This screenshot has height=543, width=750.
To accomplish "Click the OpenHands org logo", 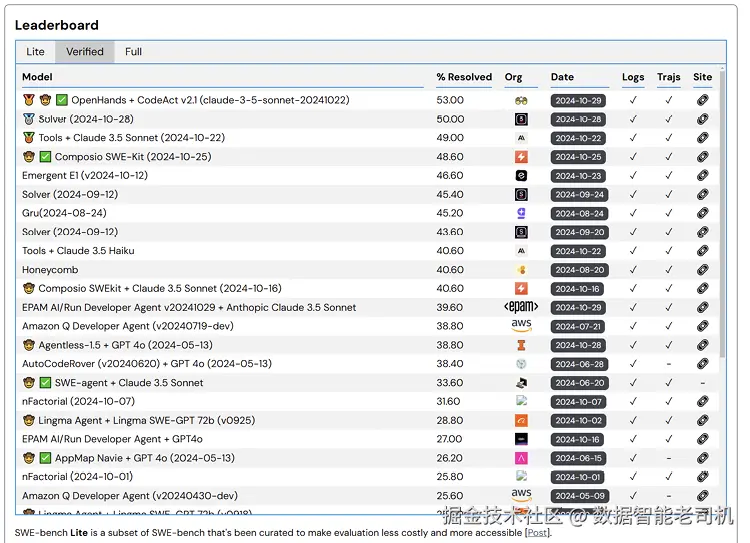I will [x=521, y=100].
